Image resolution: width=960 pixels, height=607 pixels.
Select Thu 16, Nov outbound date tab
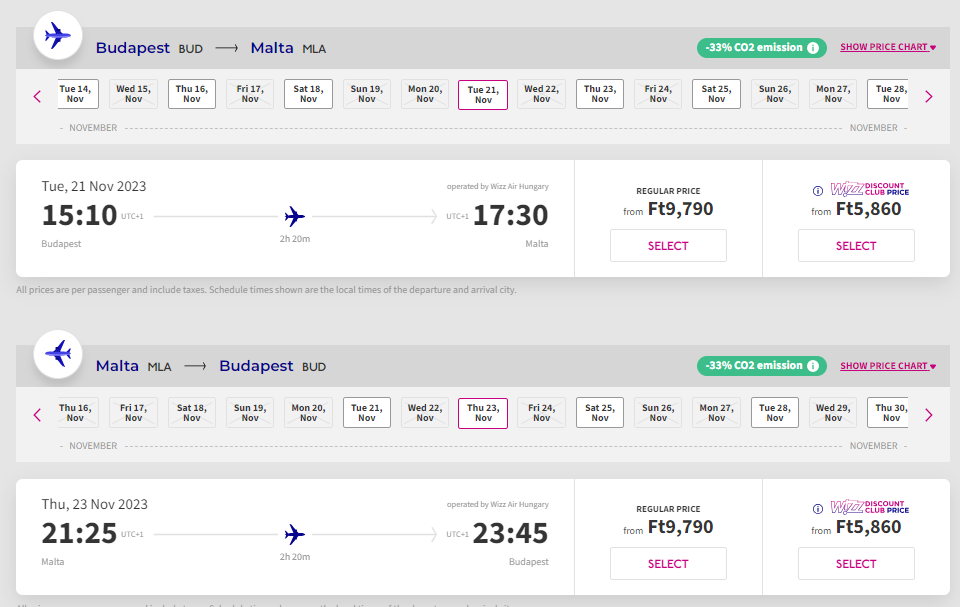pos(192,94)
